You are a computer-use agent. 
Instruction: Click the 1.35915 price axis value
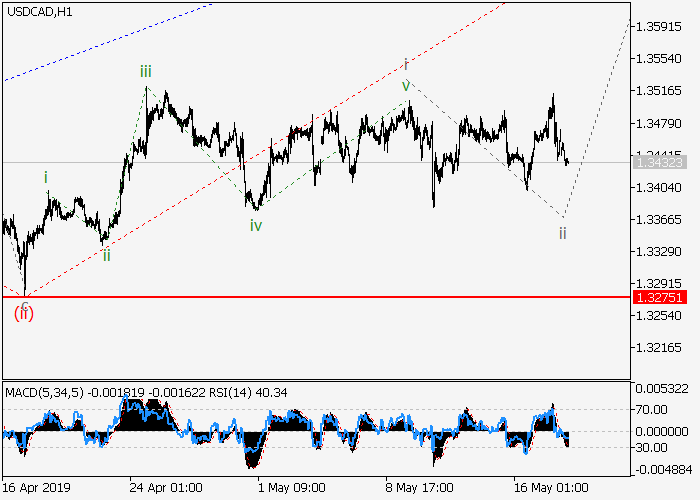coord(658,27)
